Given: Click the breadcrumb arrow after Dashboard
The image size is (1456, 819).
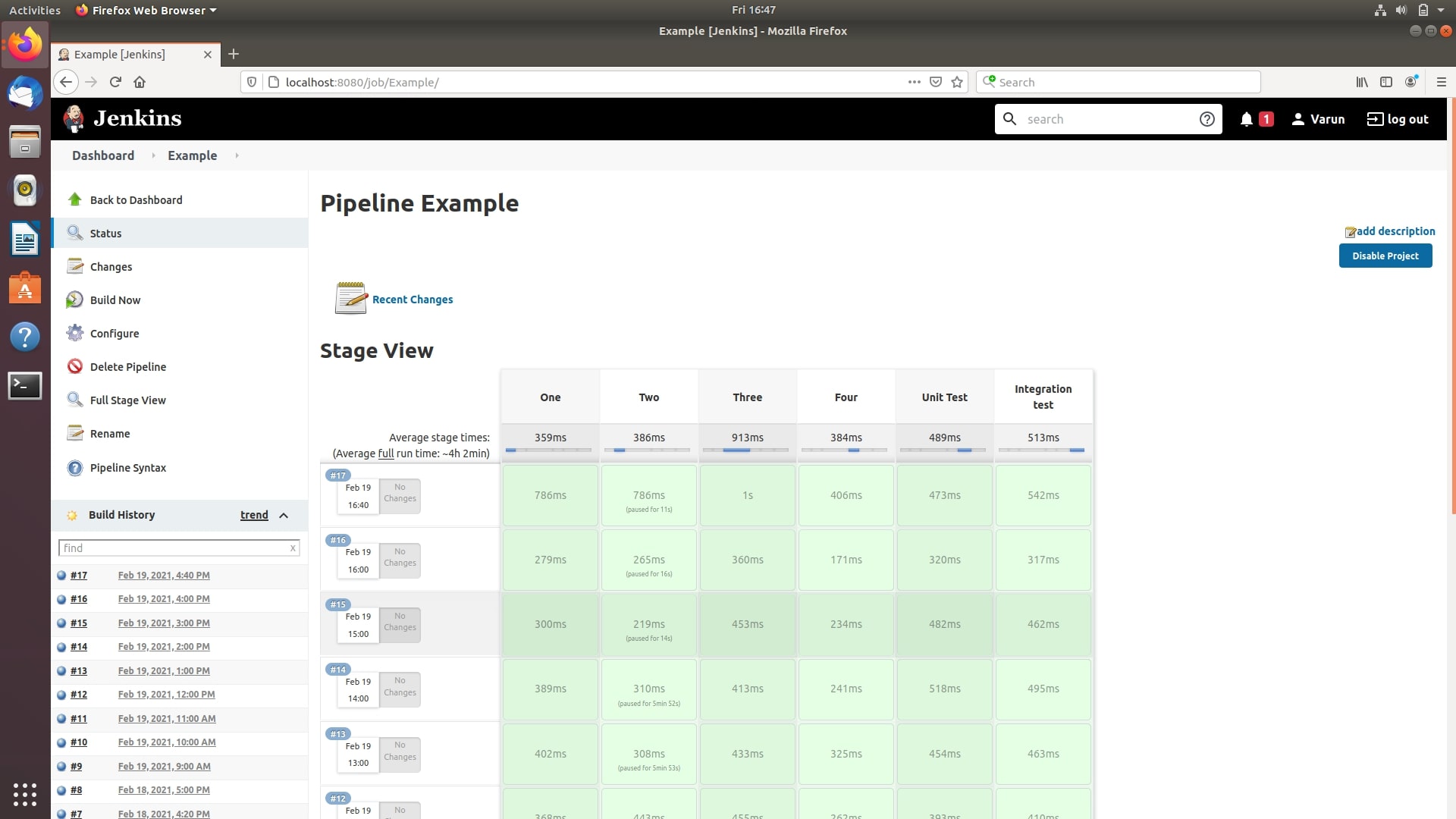Looking at the screenshot, I should click(153, 155).
